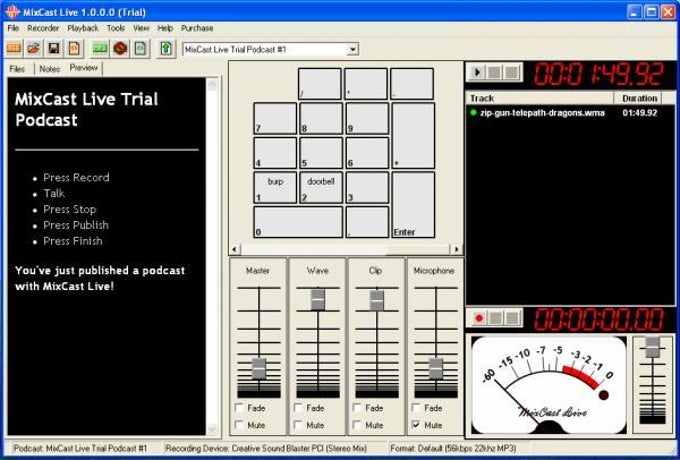Viewport: 680px width, 460px height.
Task: Click the green up-arrow publish icon
Action: tap(166, 49)
